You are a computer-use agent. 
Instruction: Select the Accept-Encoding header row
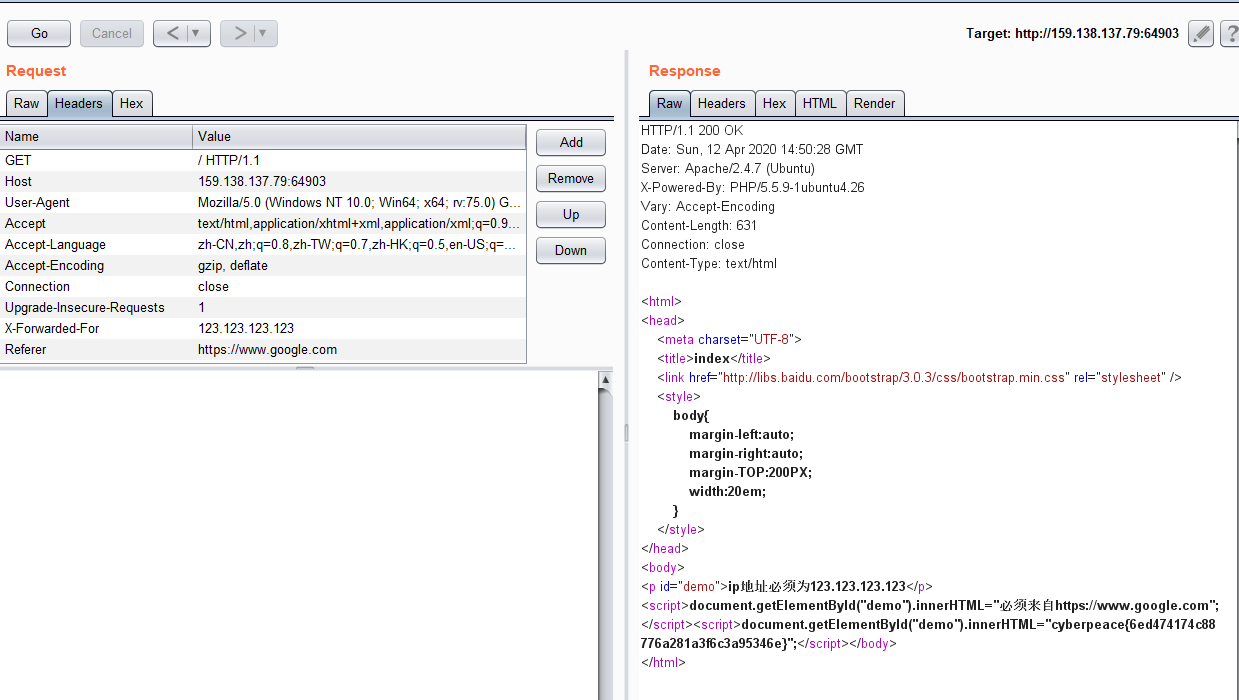tap(263, 265)
